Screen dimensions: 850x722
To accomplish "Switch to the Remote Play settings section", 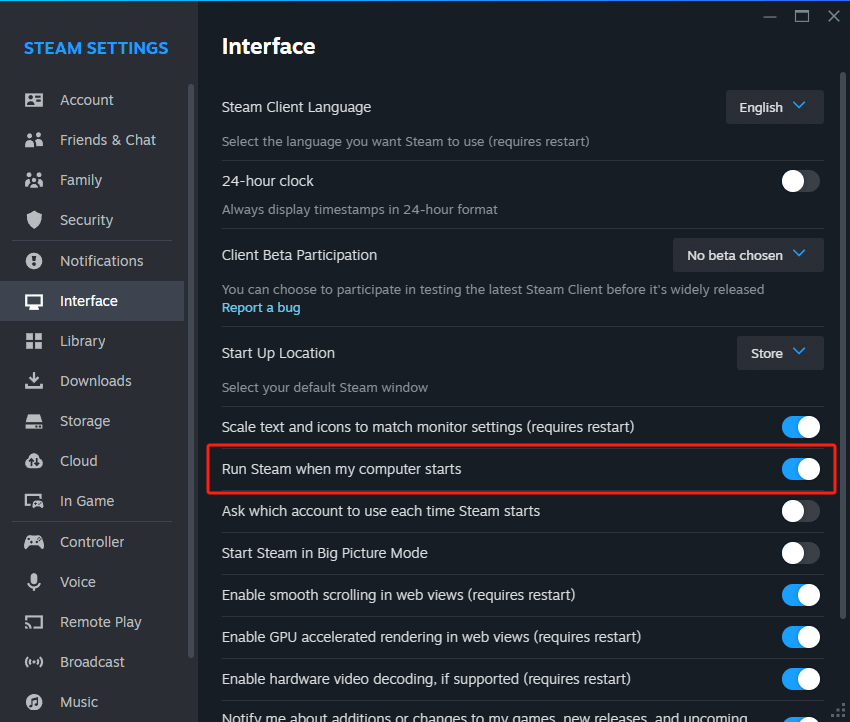I will tap(100, 622).
